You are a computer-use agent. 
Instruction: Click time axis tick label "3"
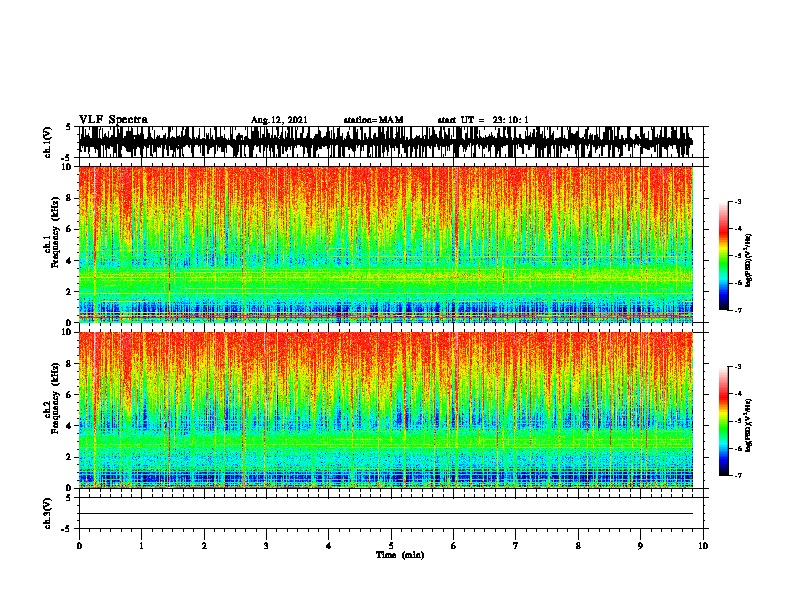266,545
